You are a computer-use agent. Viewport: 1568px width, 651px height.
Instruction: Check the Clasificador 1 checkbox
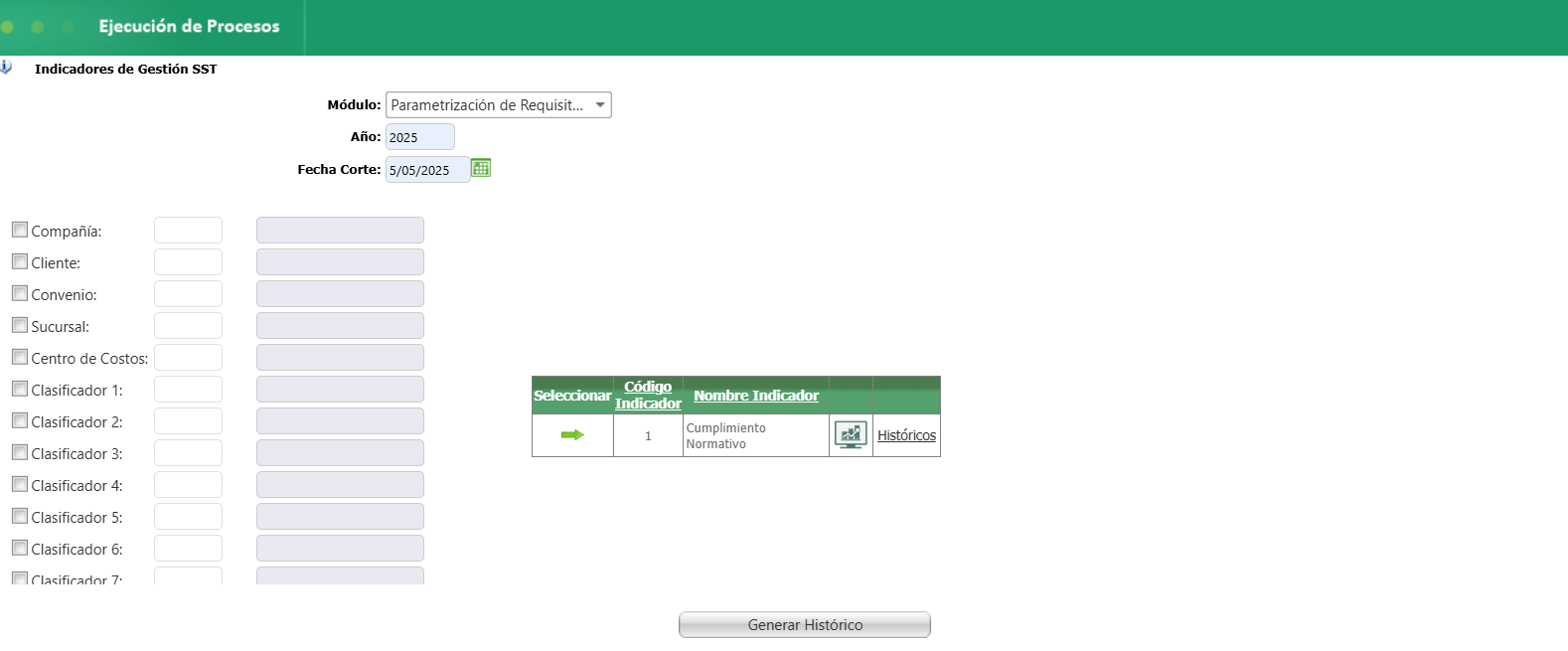(x=20, y=389)
